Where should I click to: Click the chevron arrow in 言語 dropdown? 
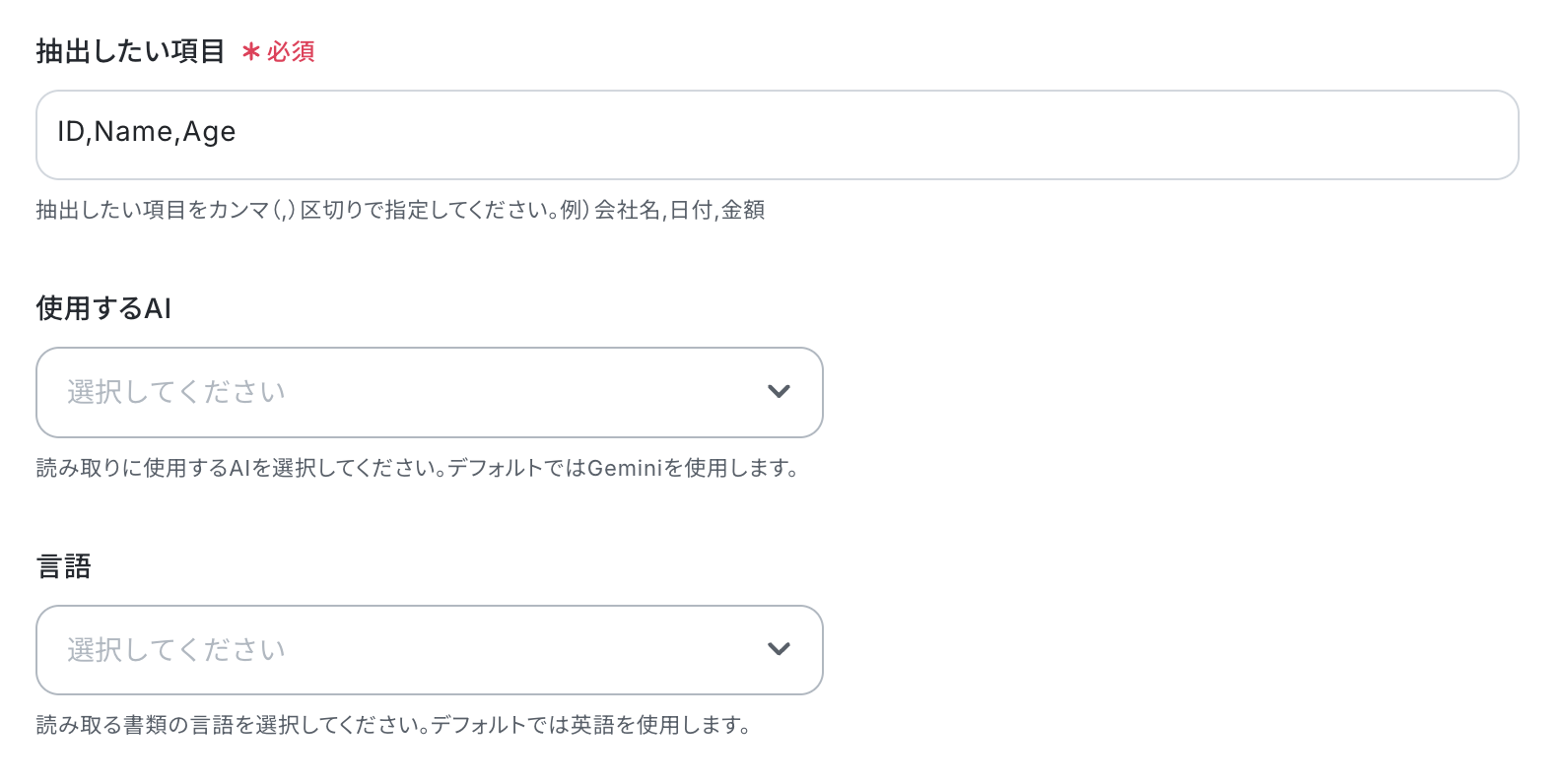(779, 649)
